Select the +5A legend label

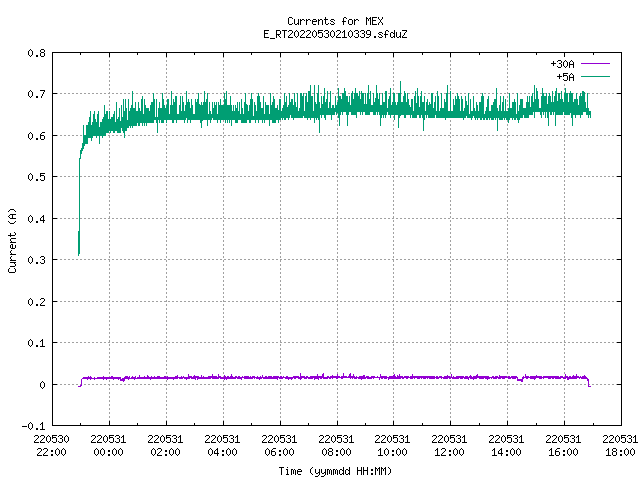[565, 77]
